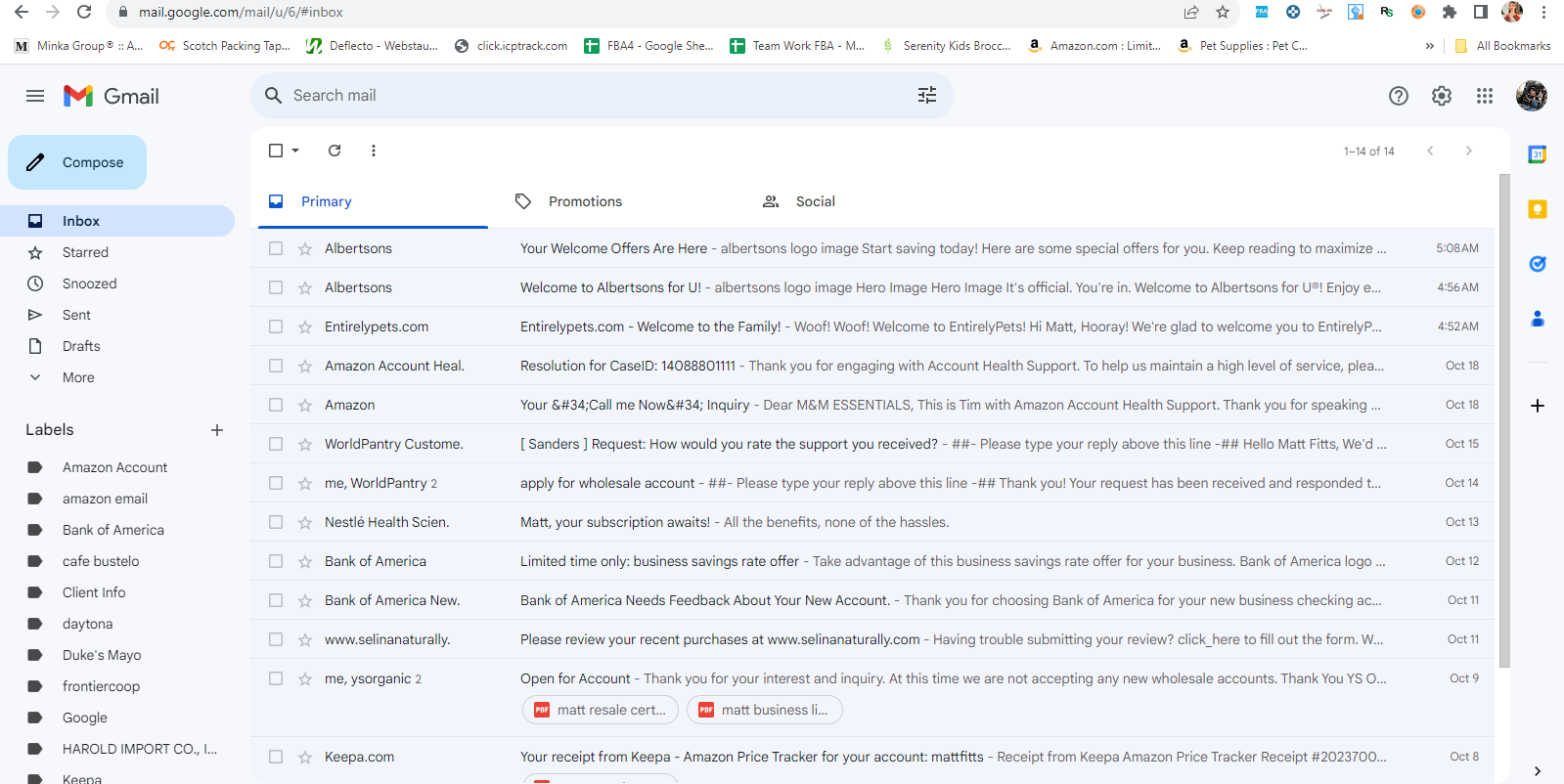1564x784 pixels.
Task: Toggle select-all messages checkbox
Action: (276, 151)
